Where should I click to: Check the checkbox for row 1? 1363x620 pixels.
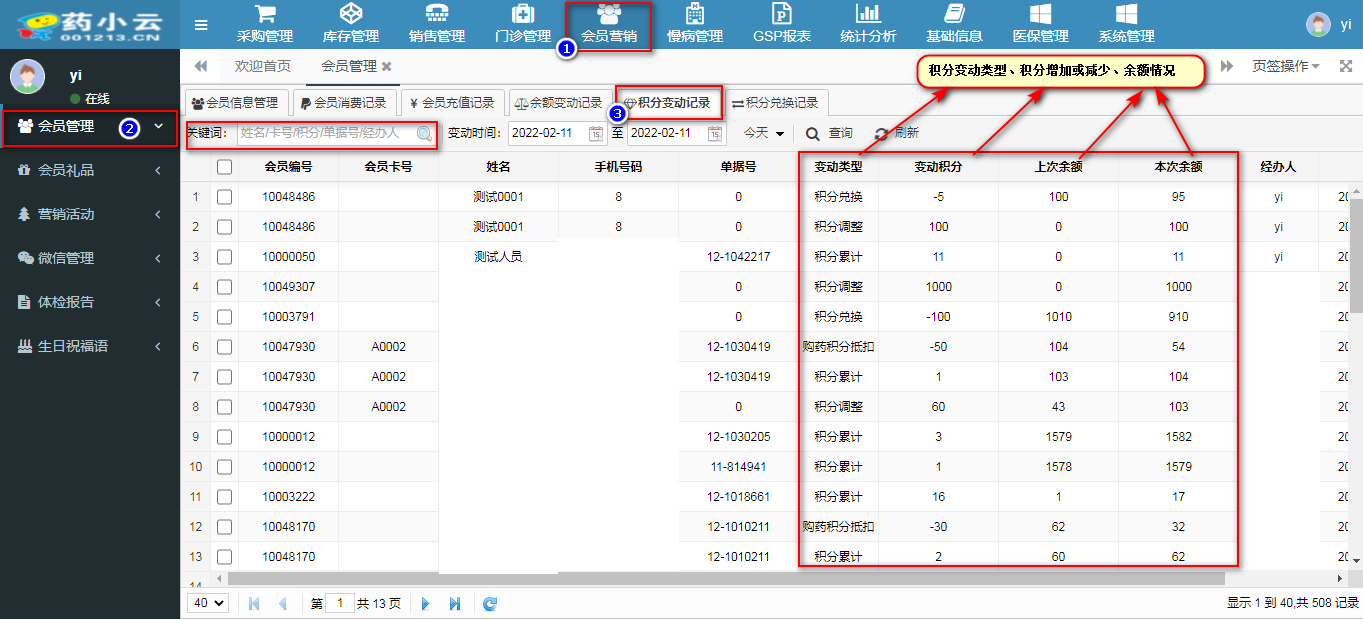click(x=224, y=197)
